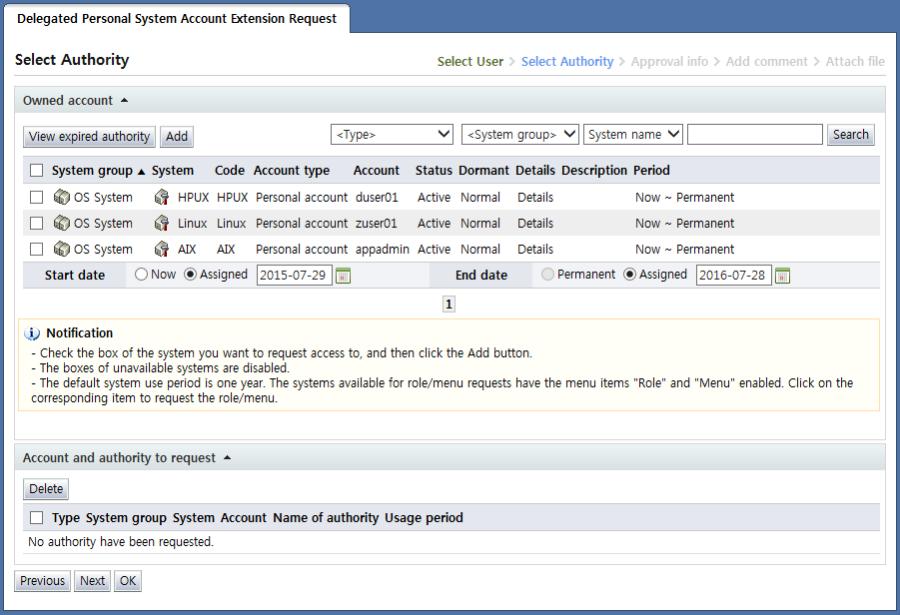
Task: Click the Linux system server icon
Action: 162,224
